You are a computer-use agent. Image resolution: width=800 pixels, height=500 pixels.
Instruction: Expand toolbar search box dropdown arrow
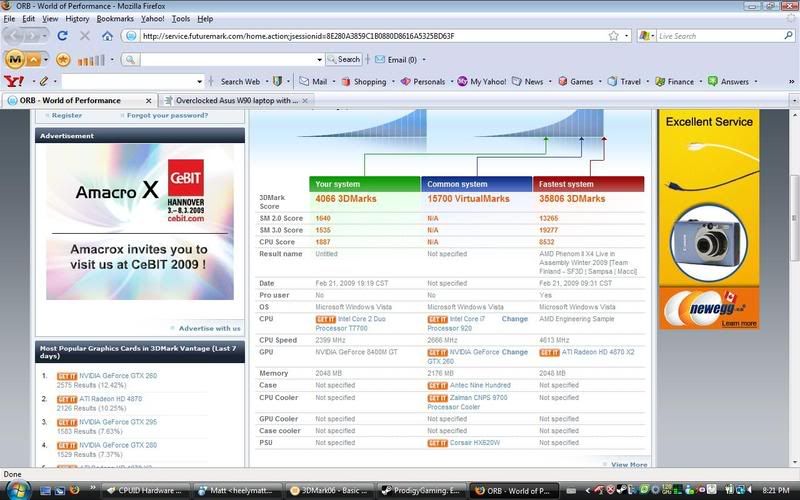(319, 60)
